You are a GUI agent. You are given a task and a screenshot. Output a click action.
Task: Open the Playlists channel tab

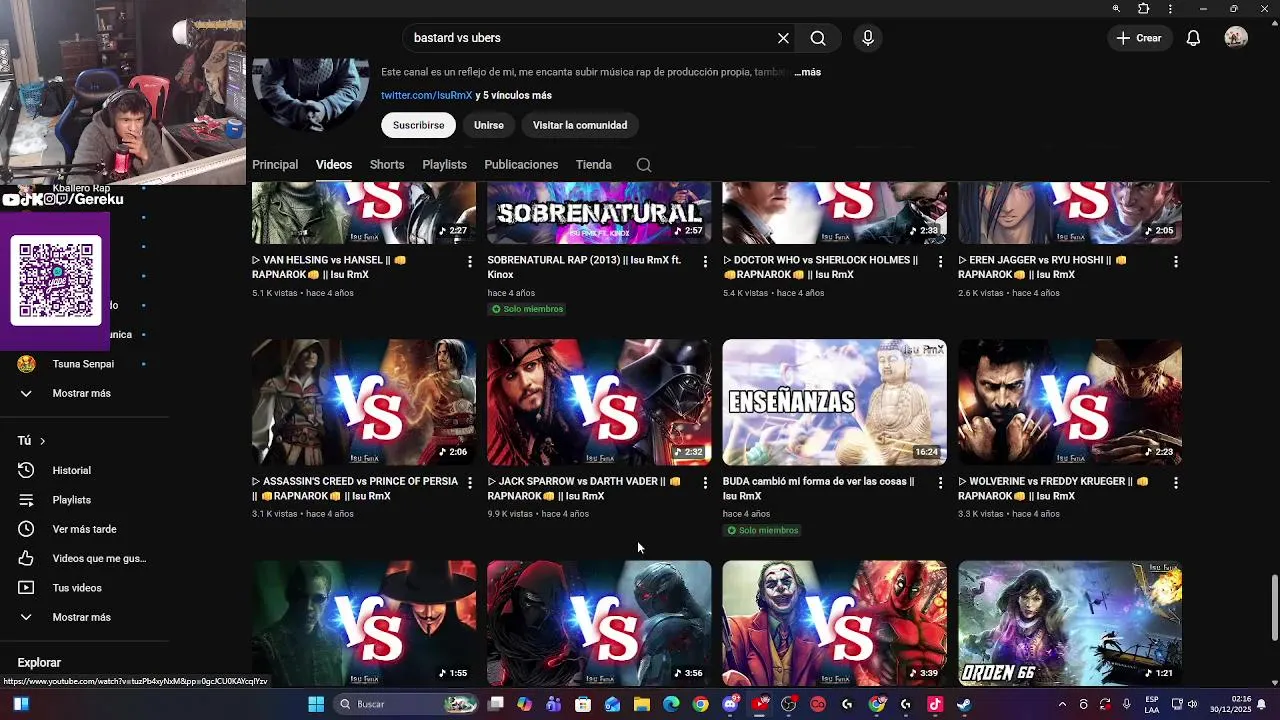click(444, 164)
